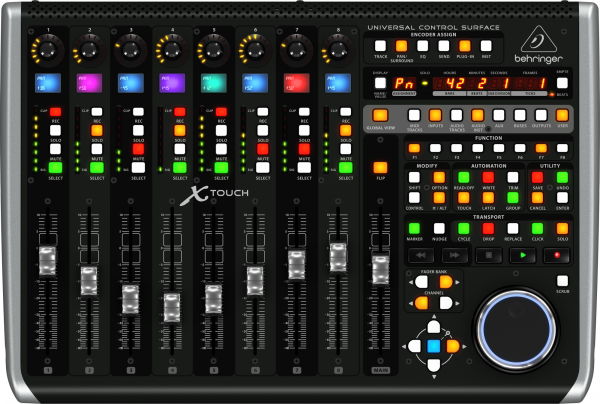600x404 pixels.
Task: Toggle the Drop button
Action: point(488,229)
